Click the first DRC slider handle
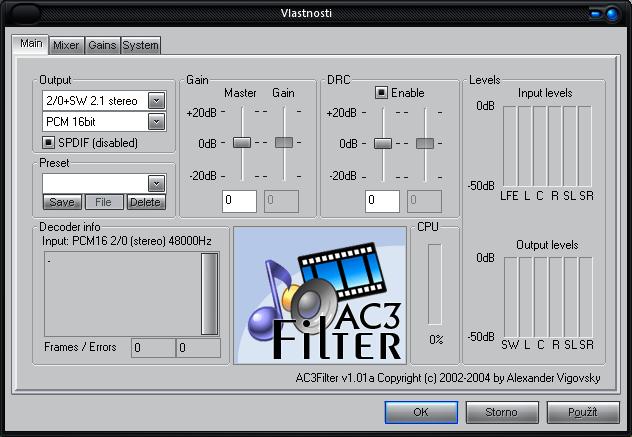The image size is (632, 437). pos(383,143)
